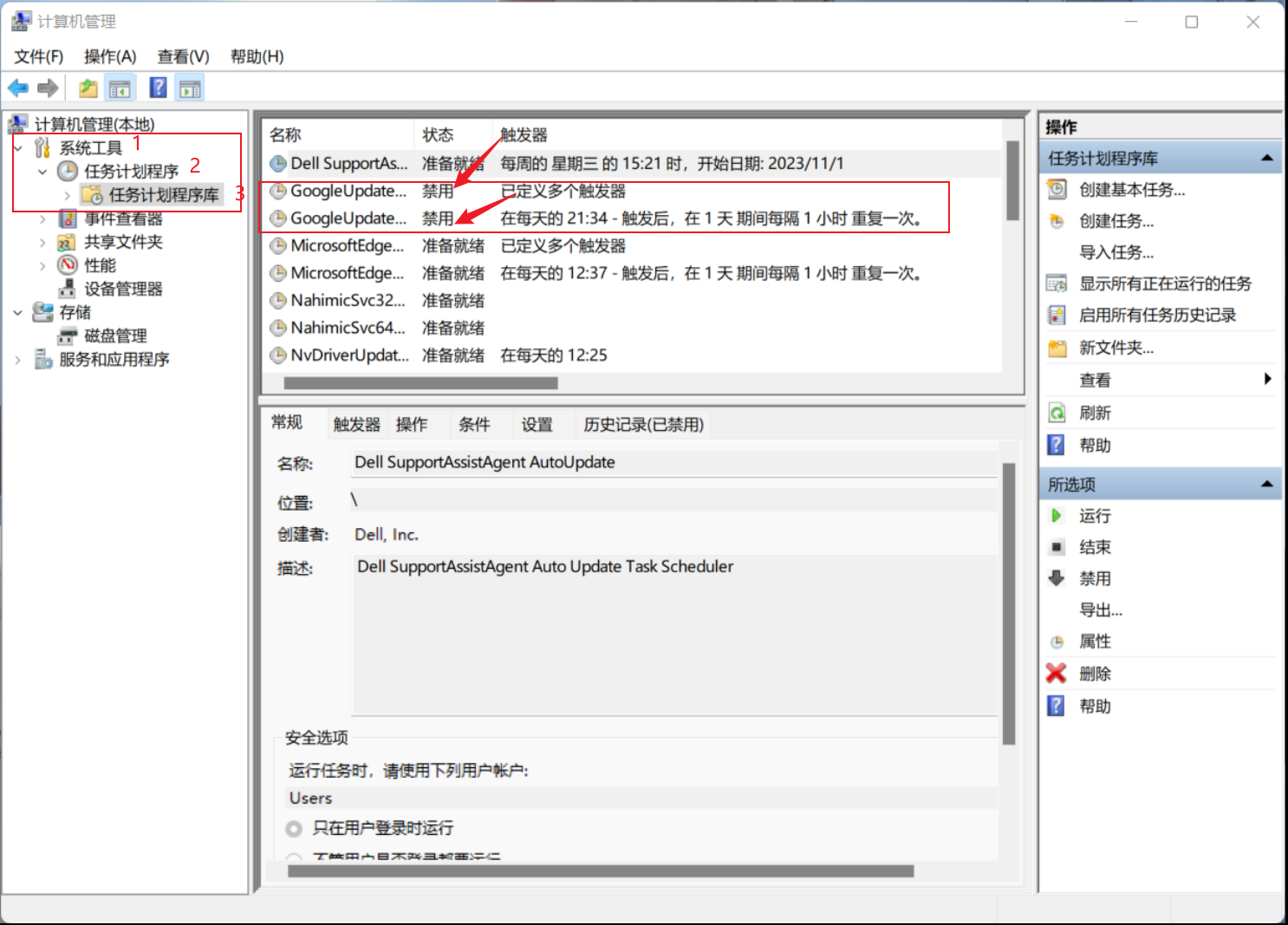Select 事件查看器 tree node

coord(123,218)
